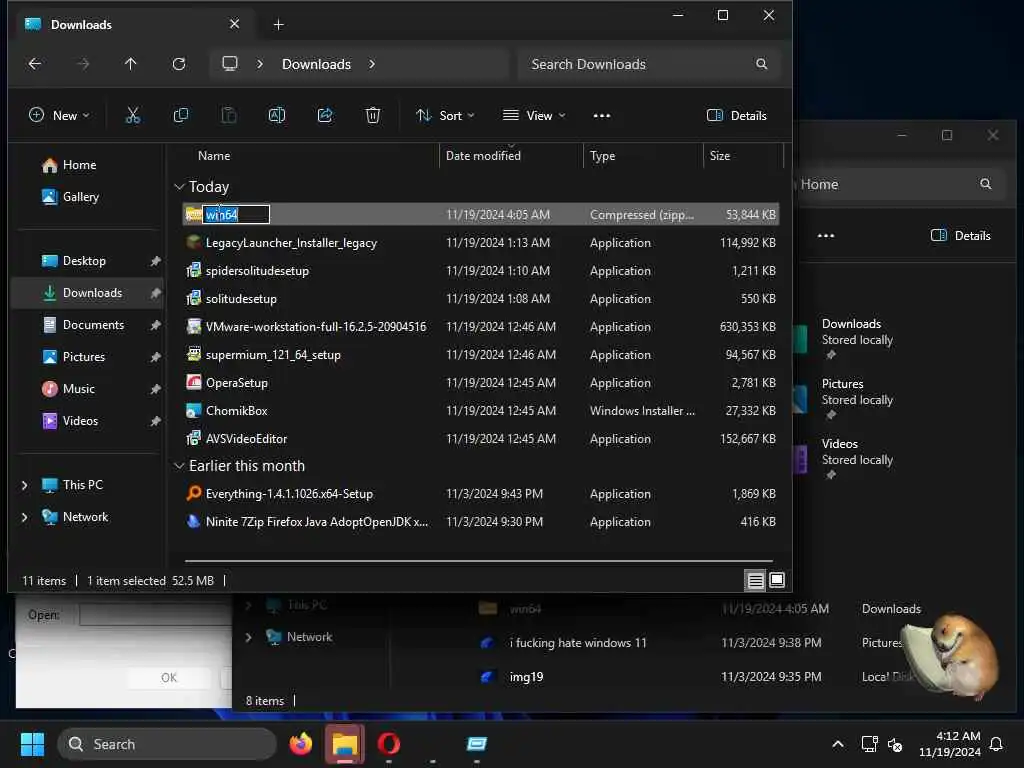Open the New dropdown menu
This screenshot has width=1024, height=768.
[x=59, y=116]
